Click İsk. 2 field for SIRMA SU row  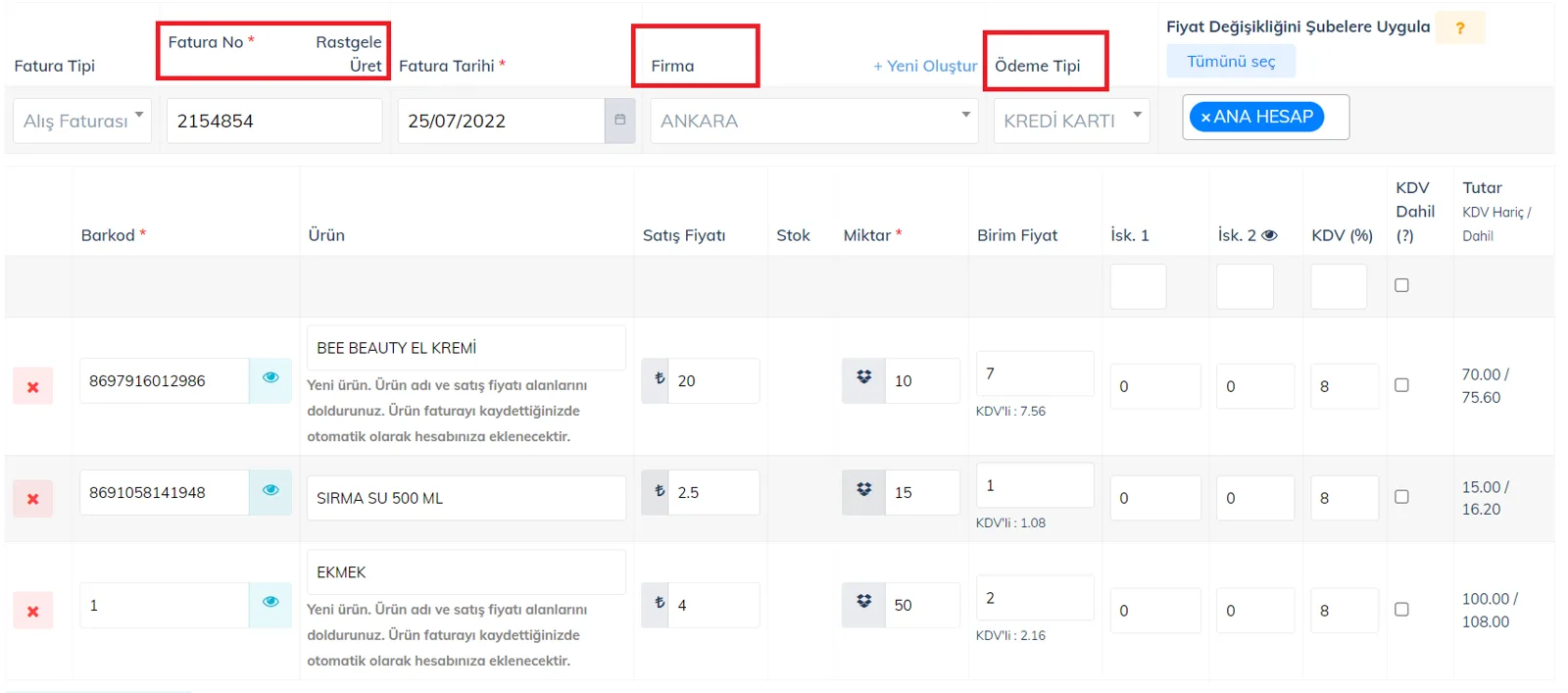[x=1255, y=498]
